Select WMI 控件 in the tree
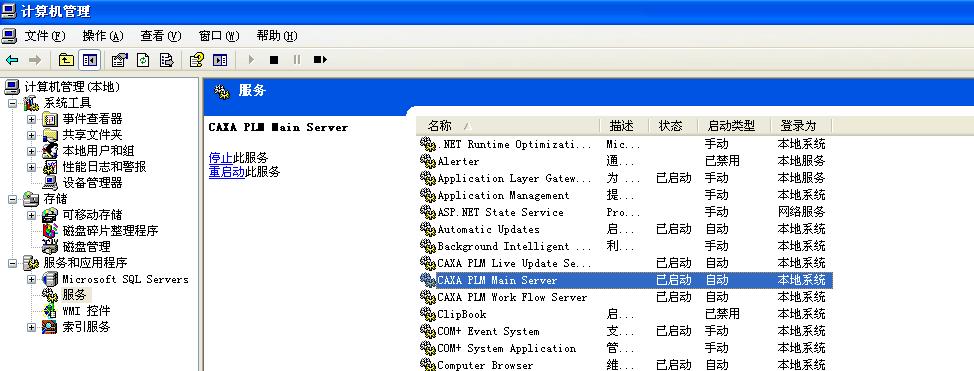Viewport: 974px width, 371px height. 86,311
